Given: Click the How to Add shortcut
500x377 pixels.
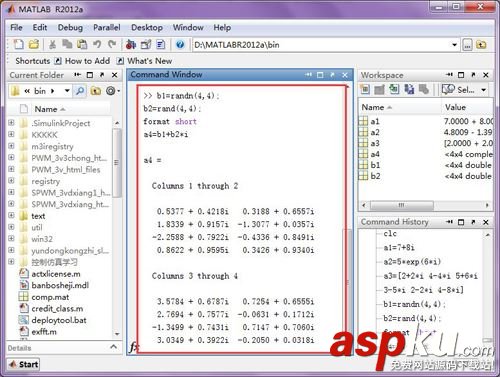Looking at the screenshot, I should pos(82,61).
